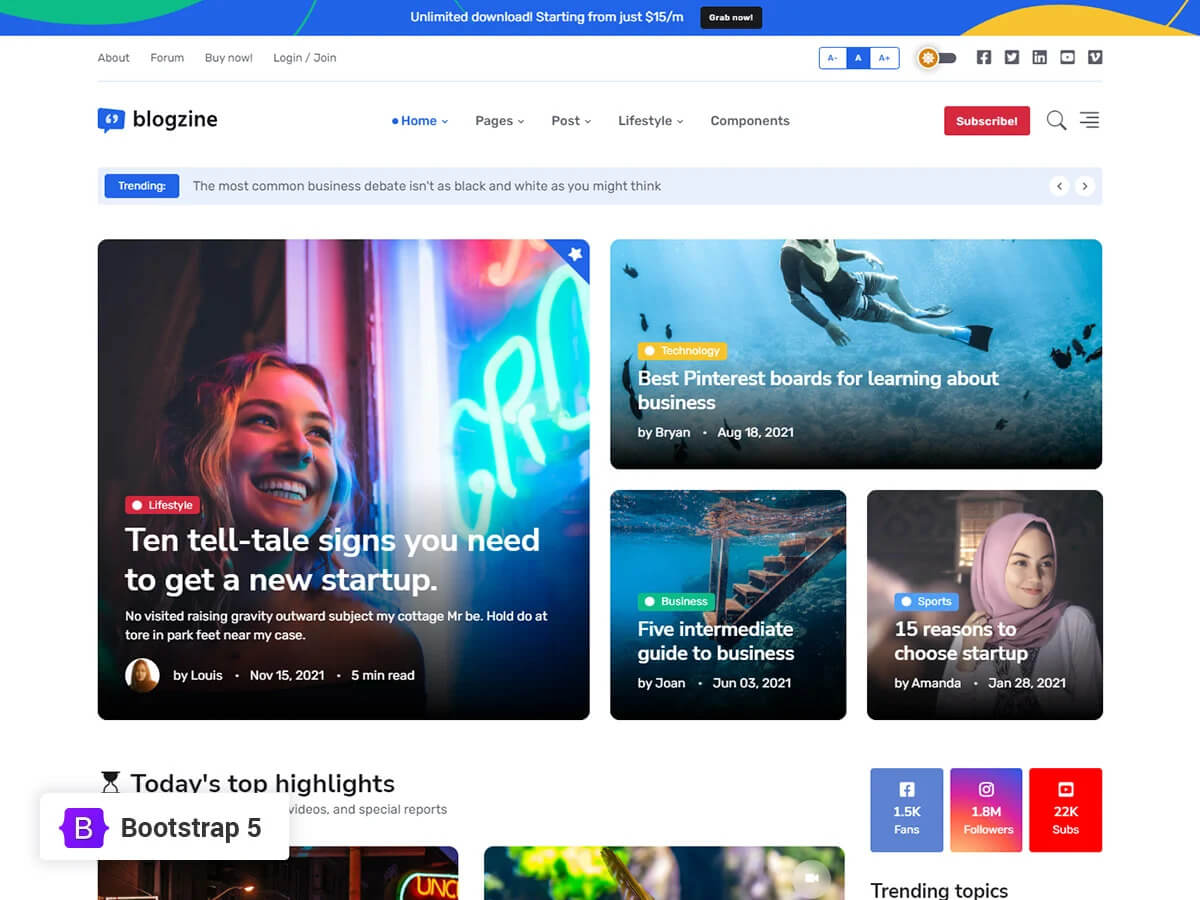Click the Grab now! offer button
The image size is (1200, 900).
coord(731,17)
